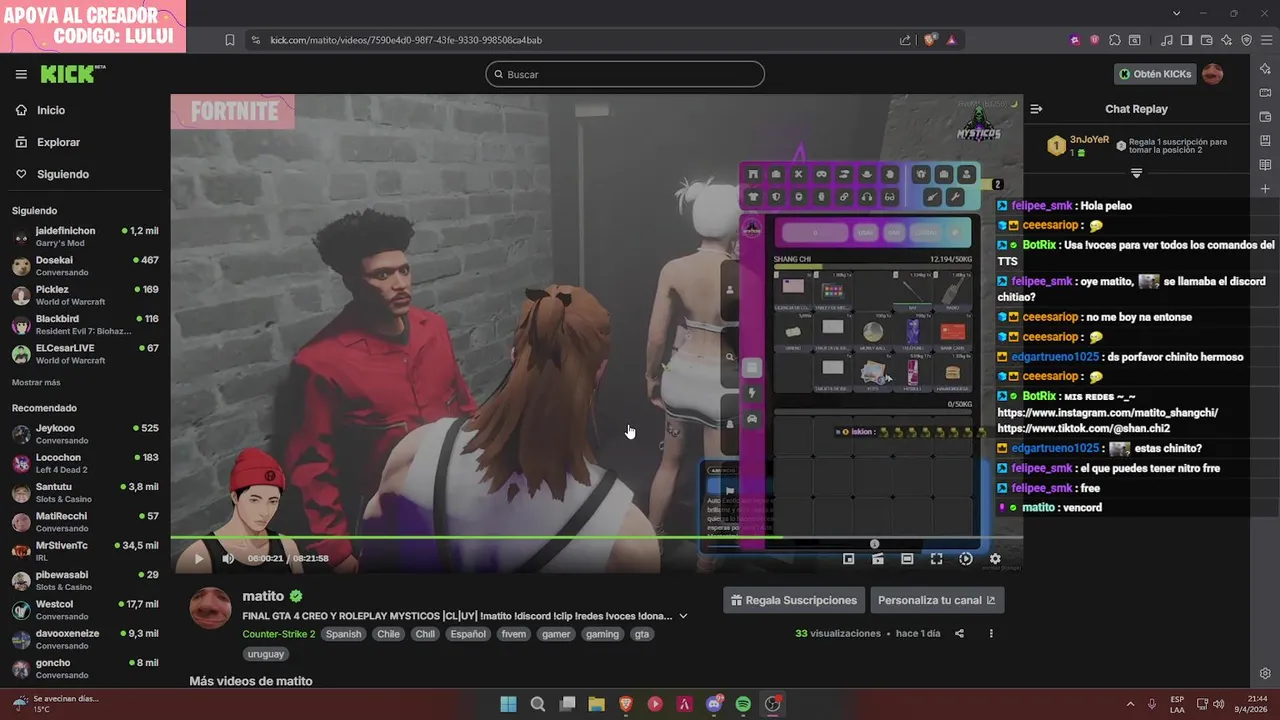Open Leo AI sparkle toolbar icon
Viewport: 1280px width, 720px height.
pos(1227,40)
